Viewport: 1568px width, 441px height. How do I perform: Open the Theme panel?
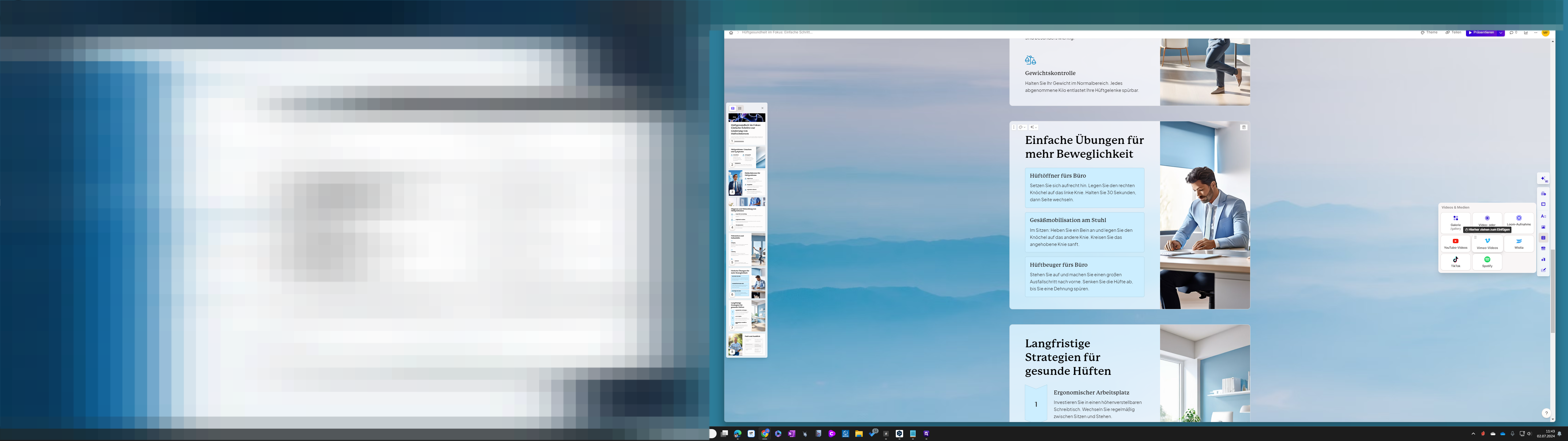click(x=1429, y=32)
